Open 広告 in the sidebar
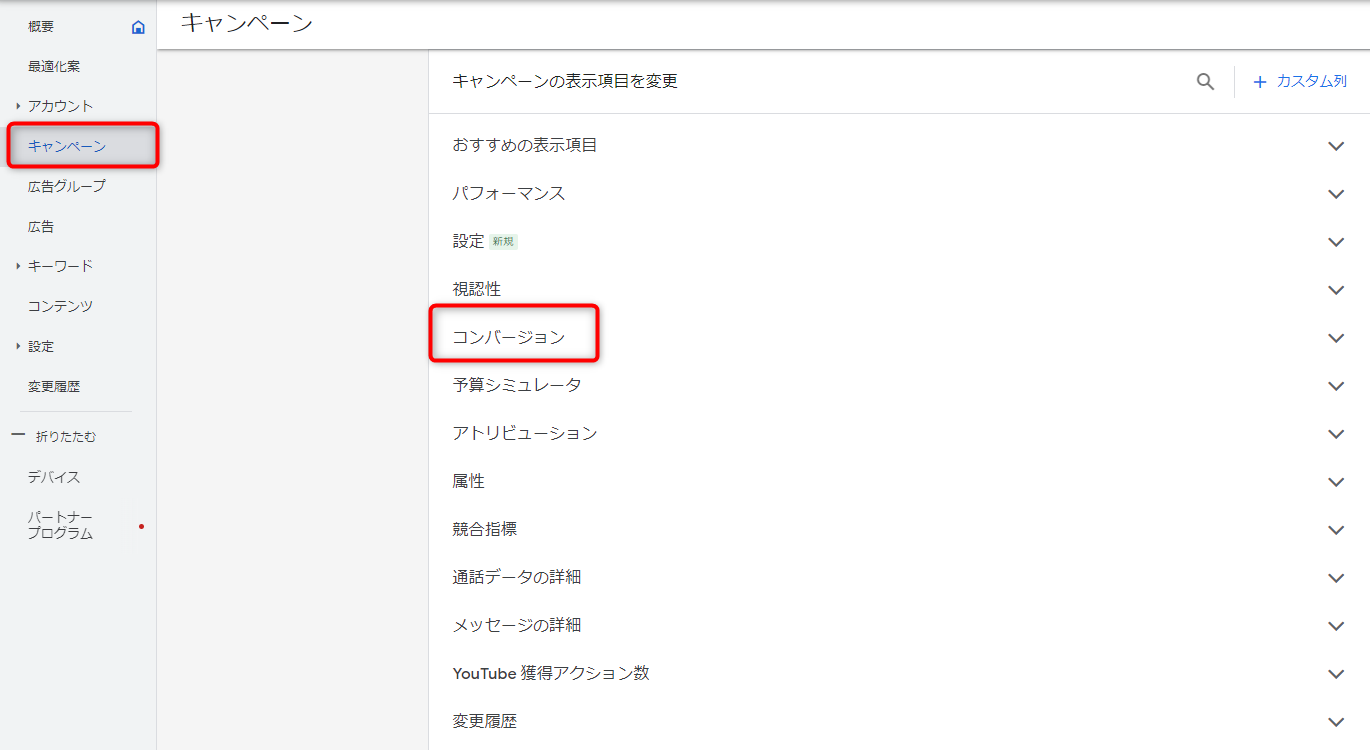This screenshot has width=1370, height=750. (41, 227)
